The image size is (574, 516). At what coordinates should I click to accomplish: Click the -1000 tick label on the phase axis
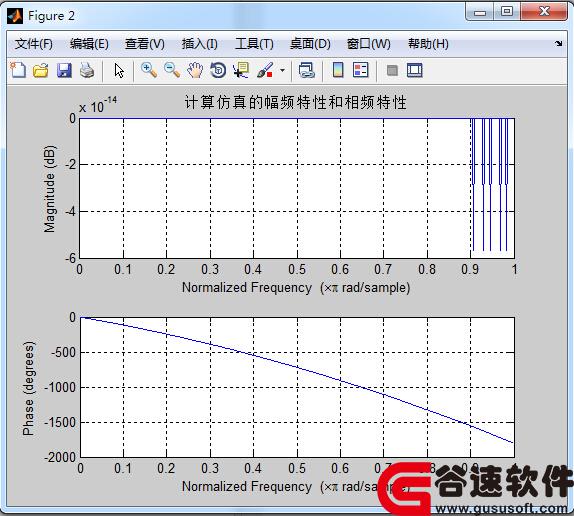(60, 387)
